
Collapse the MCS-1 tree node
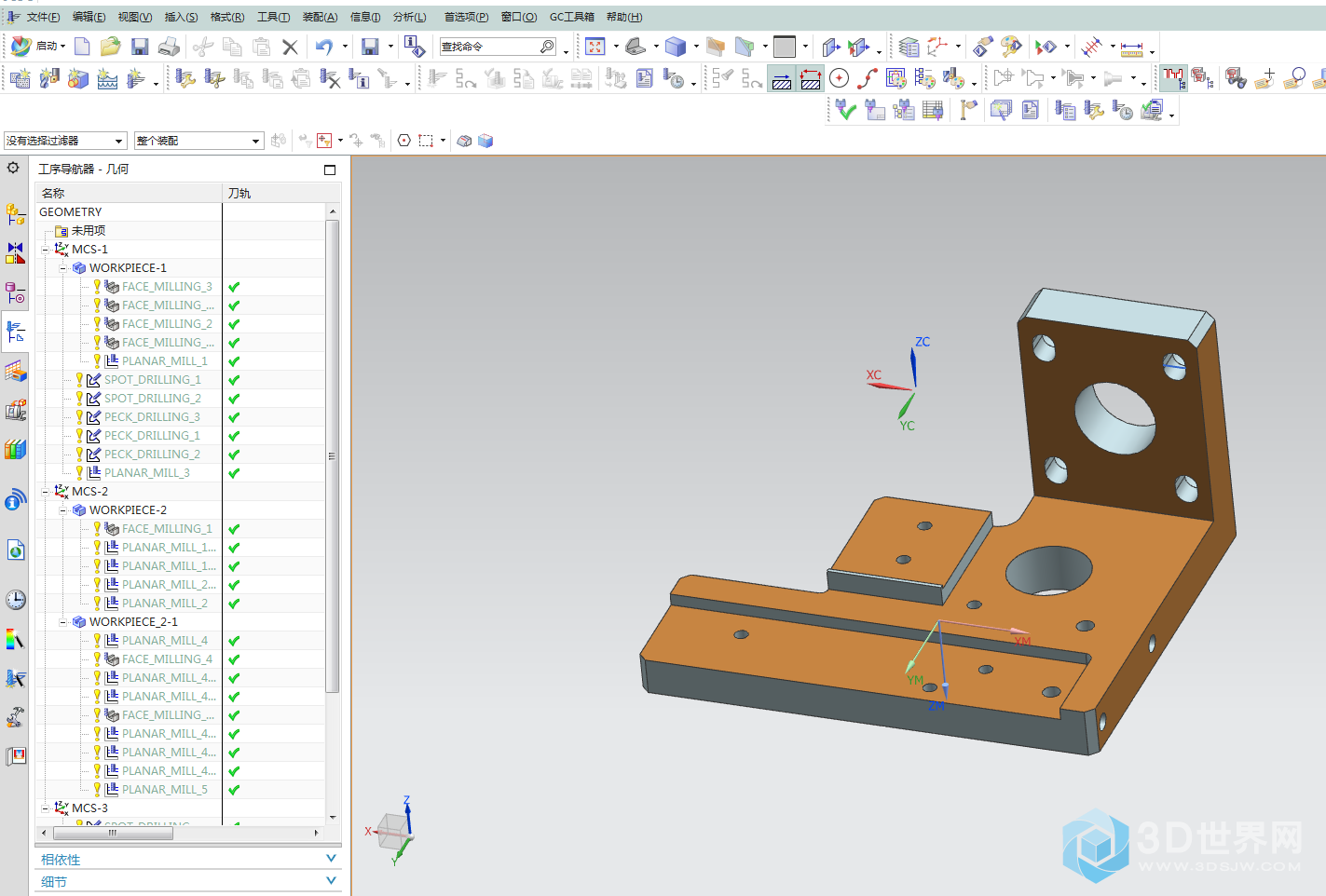46,250
